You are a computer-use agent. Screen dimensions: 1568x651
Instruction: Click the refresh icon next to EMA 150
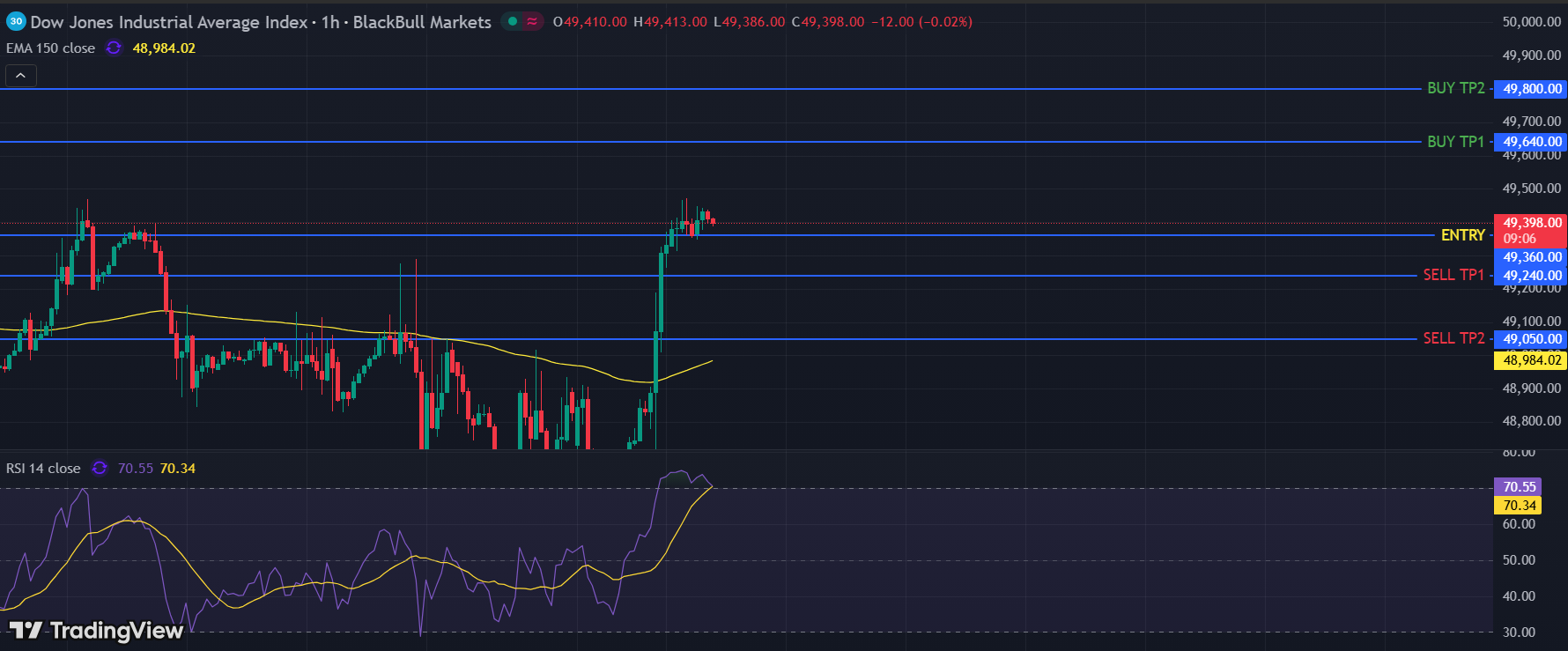click(x=114, y=48)
